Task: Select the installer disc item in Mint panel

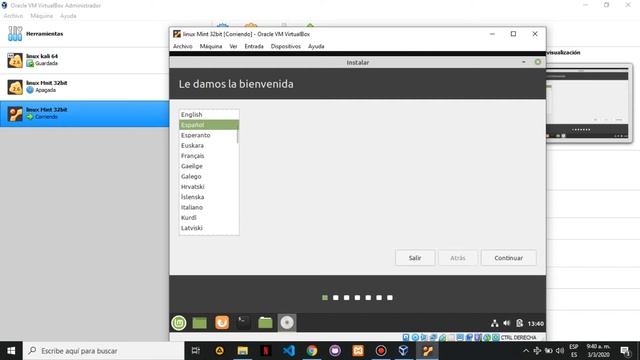Action: [287, 323]
